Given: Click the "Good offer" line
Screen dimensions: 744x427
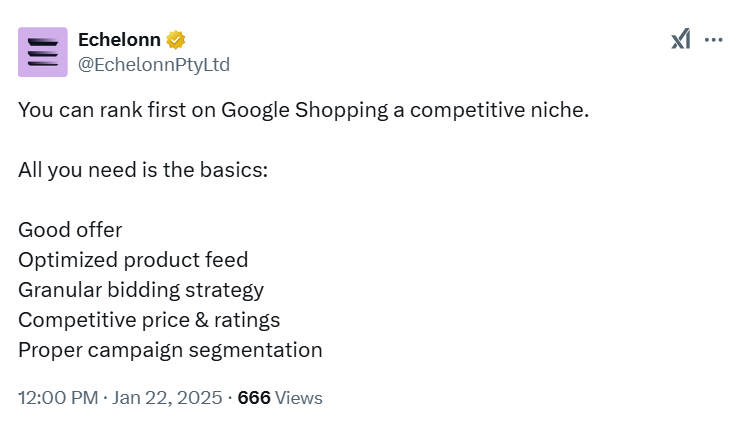Looking at the screenshot, I should pyautogui.click(x=70, y=229).
